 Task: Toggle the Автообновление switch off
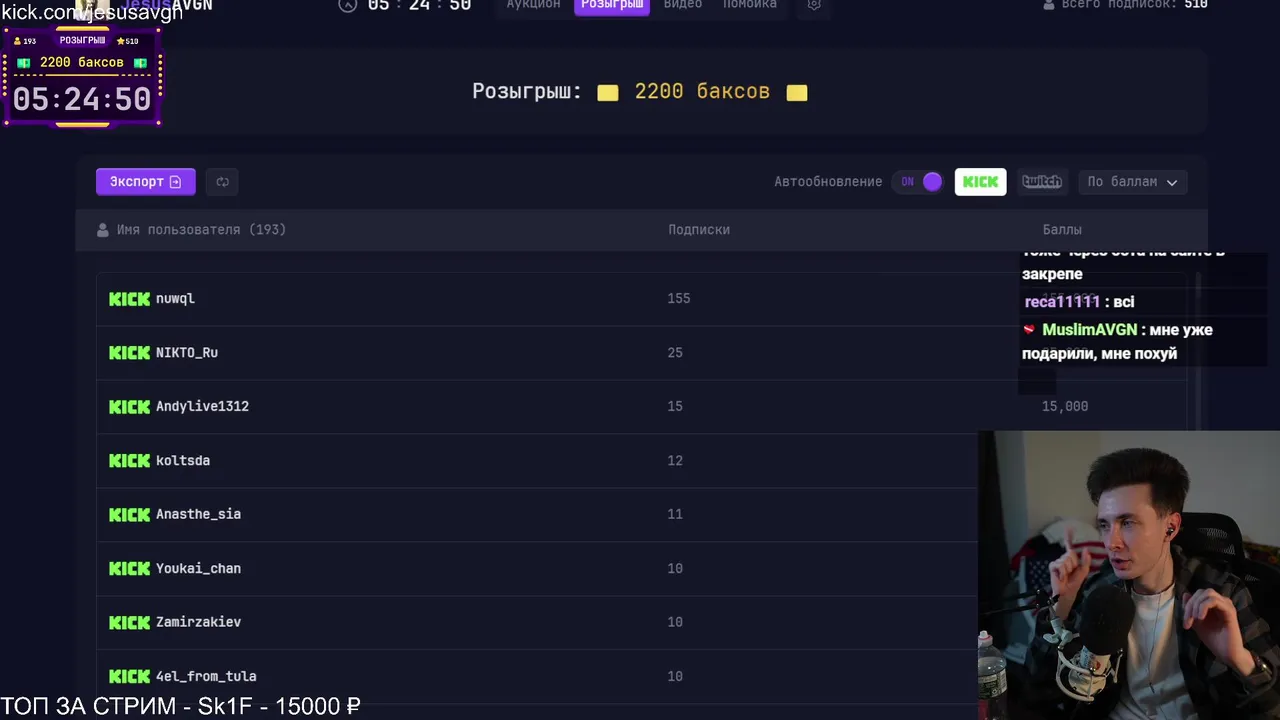(x=920, y=181)
